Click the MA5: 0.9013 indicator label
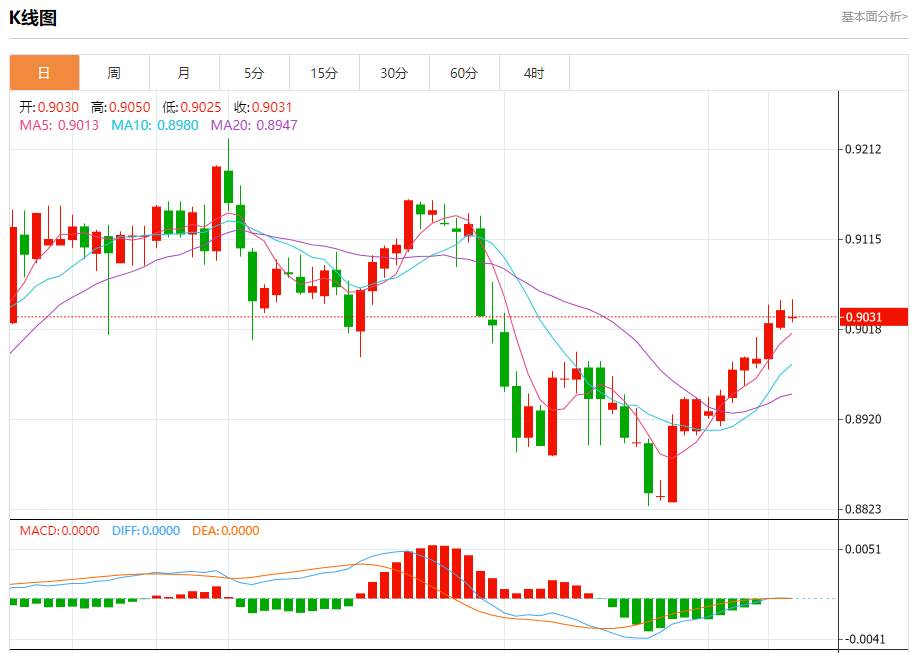The image size is (915, 653). pos(60,125)
